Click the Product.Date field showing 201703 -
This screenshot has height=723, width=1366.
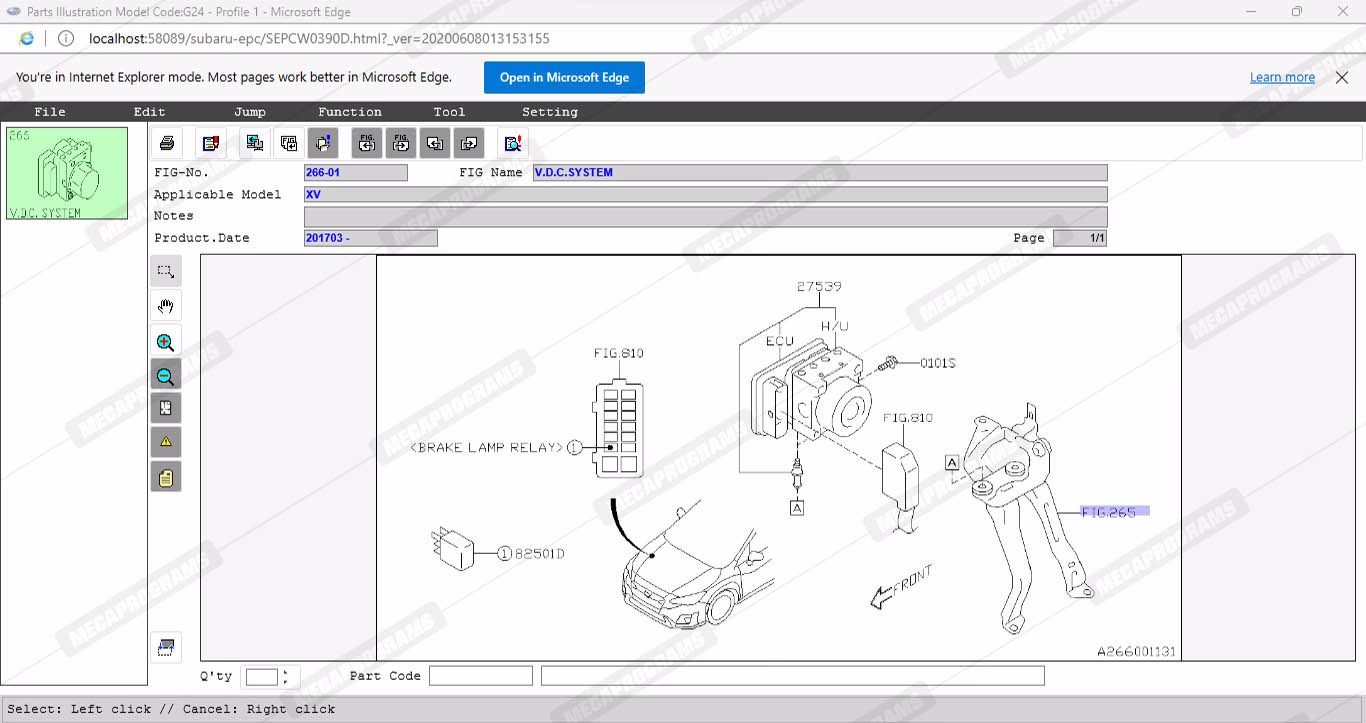pos(371,238)
